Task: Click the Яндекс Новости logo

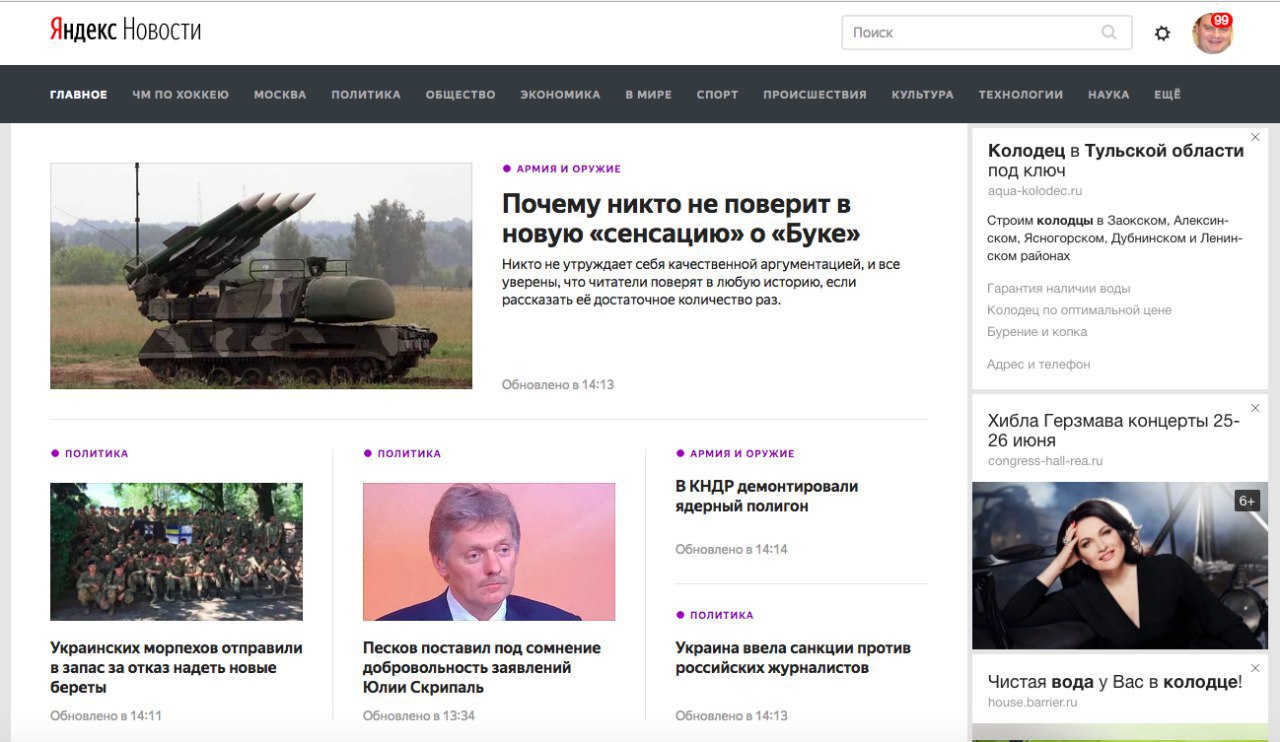Action: click(125, 31)
